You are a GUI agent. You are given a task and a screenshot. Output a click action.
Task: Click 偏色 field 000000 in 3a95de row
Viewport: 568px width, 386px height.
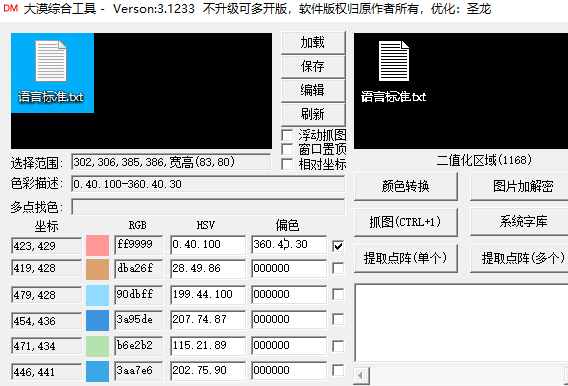coord(289,319)
